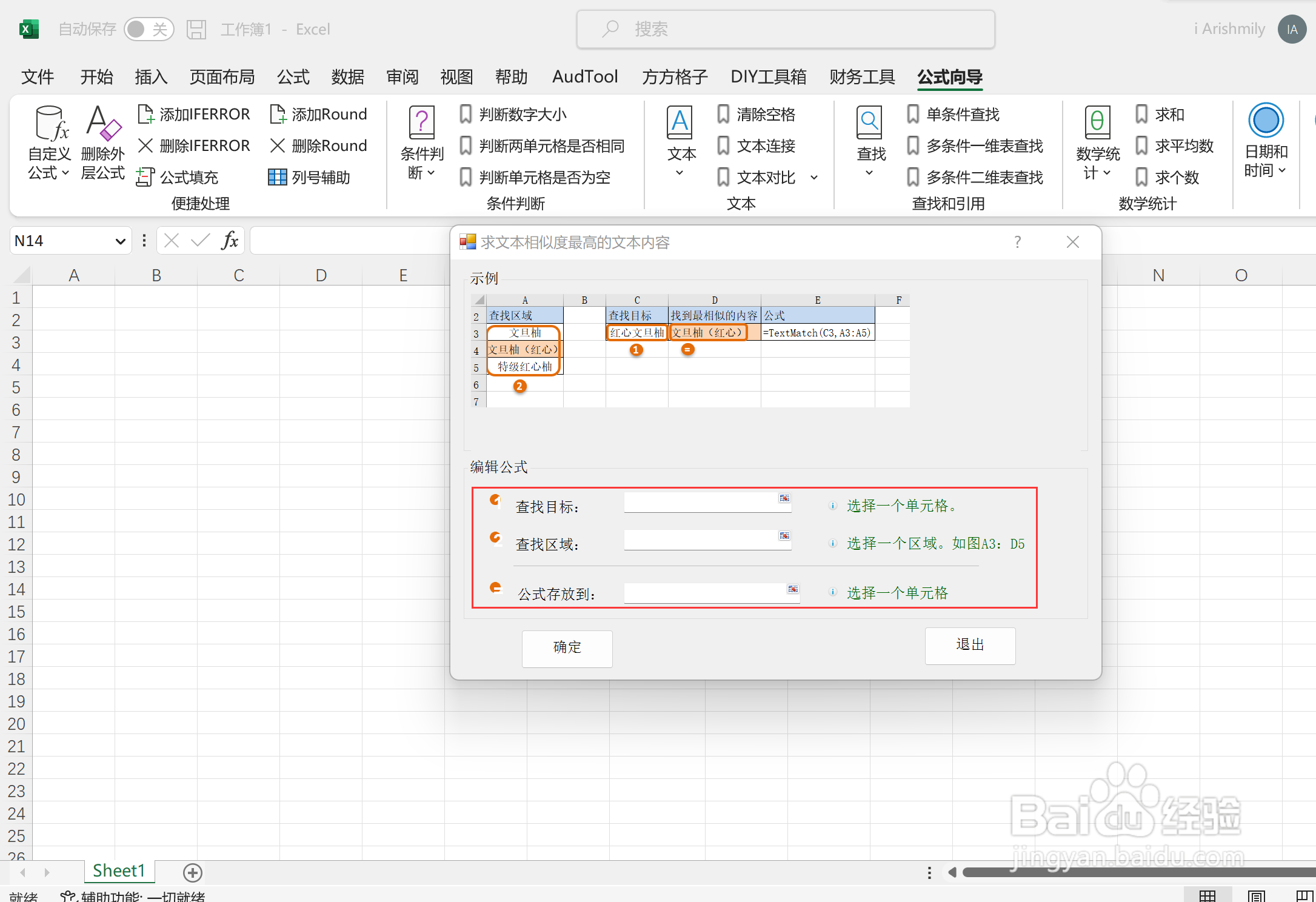Click the 退出 exit button
This screenshot has width=1316, height=902.
tap(970, 645)
